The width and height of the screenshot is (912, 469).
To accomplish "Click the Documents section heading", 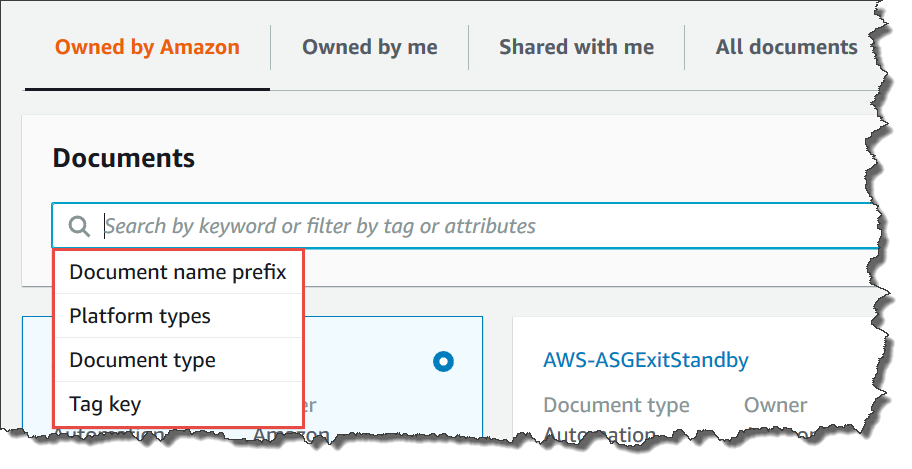I will 123,158.
